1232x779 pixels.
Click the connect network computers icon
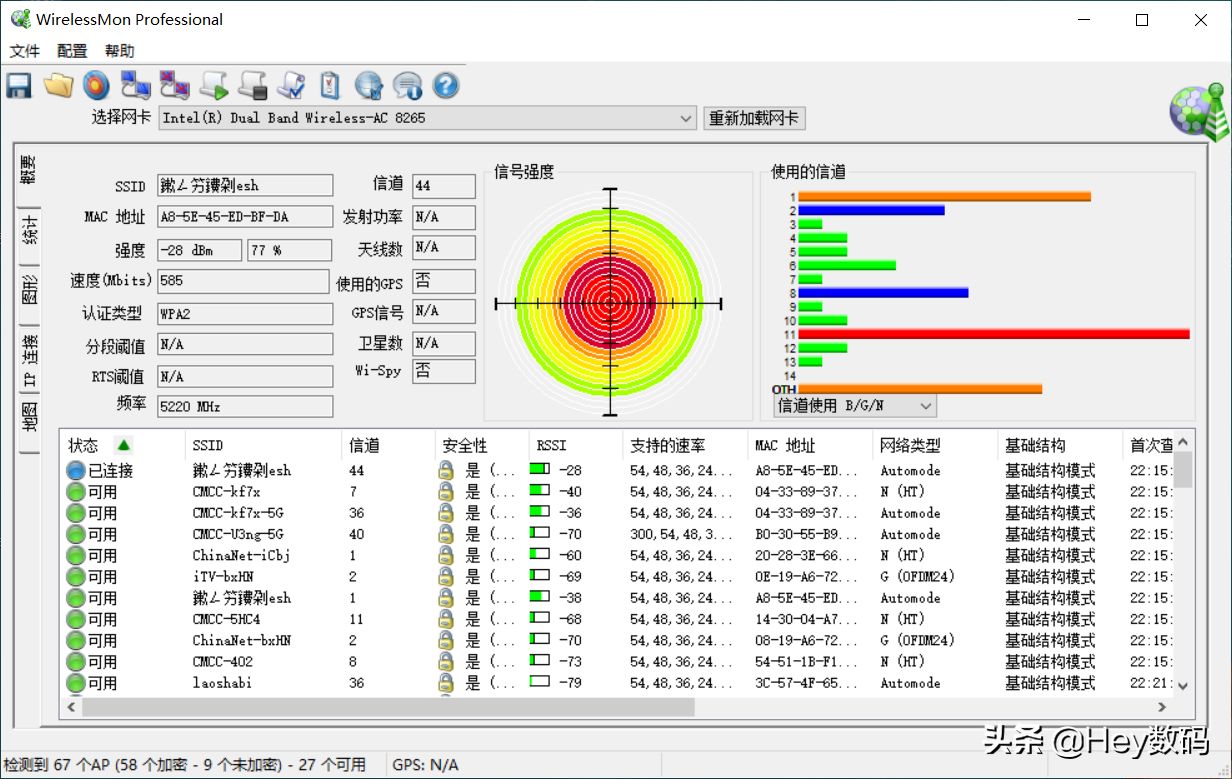click(x=135, y=85)
